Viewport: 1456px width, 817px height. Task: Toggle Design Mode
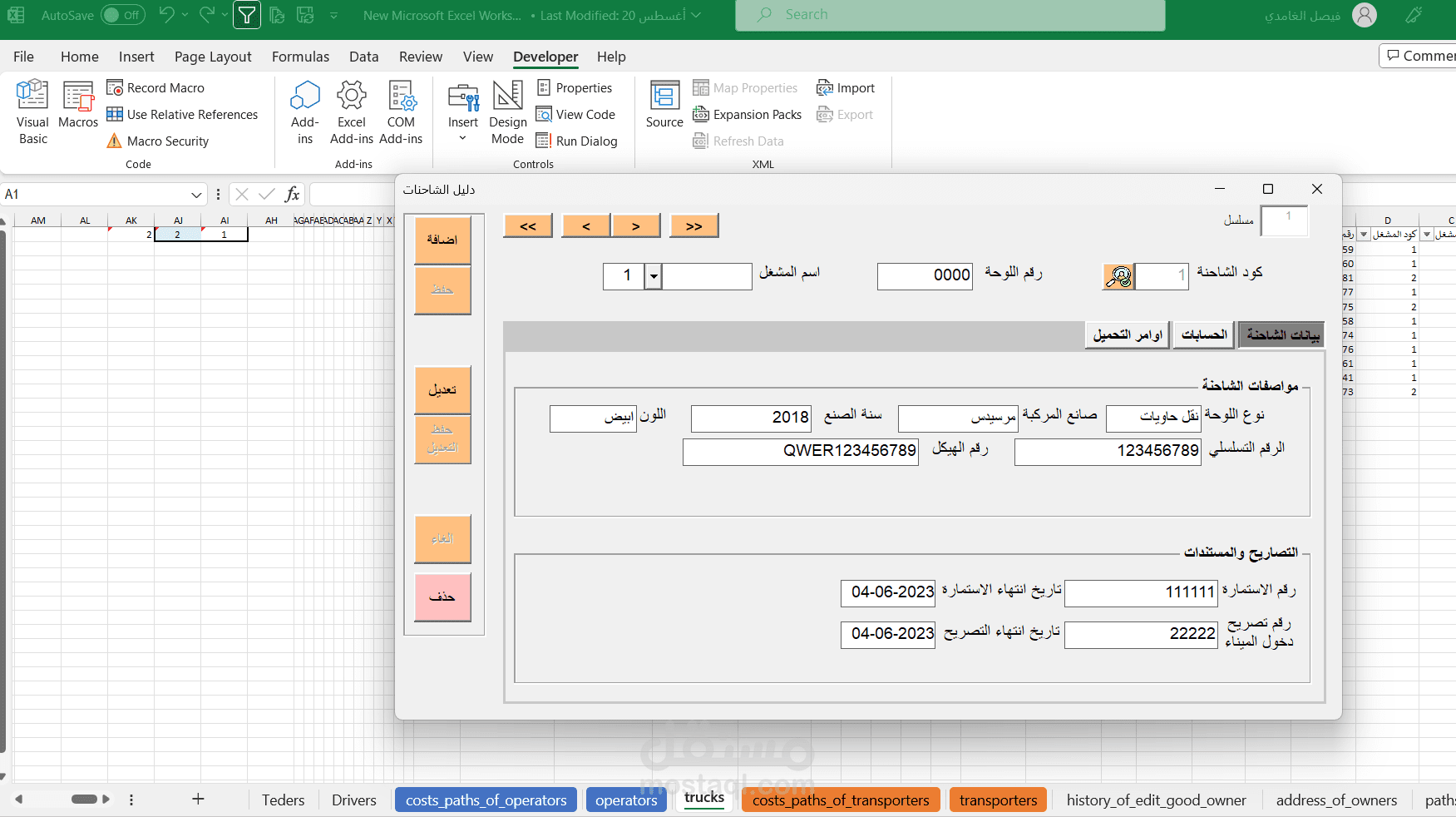click(x=508, y=112)
